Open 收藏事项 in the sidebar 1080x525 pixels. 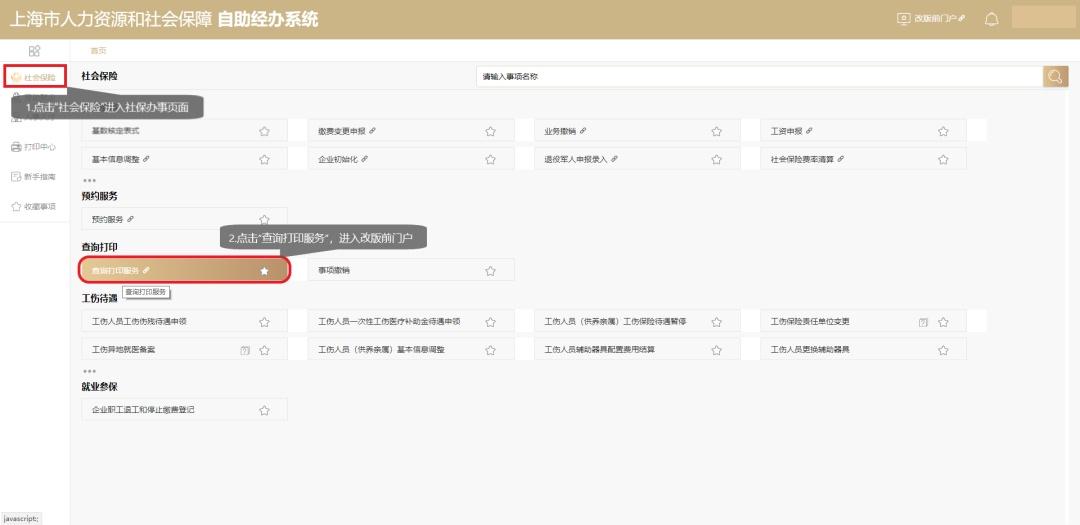click(34, 207)
